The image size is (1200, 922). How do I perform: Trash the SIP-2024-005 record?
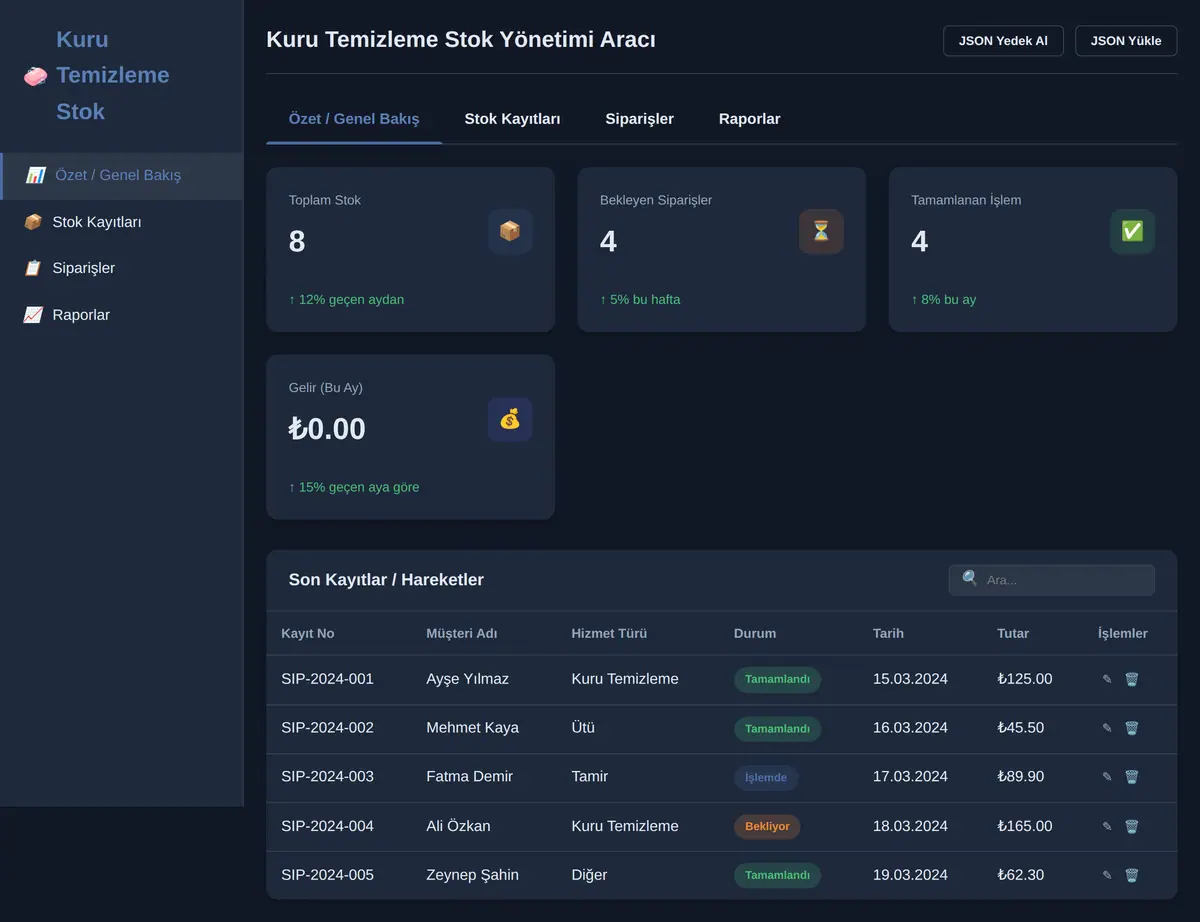(1132, 875)
